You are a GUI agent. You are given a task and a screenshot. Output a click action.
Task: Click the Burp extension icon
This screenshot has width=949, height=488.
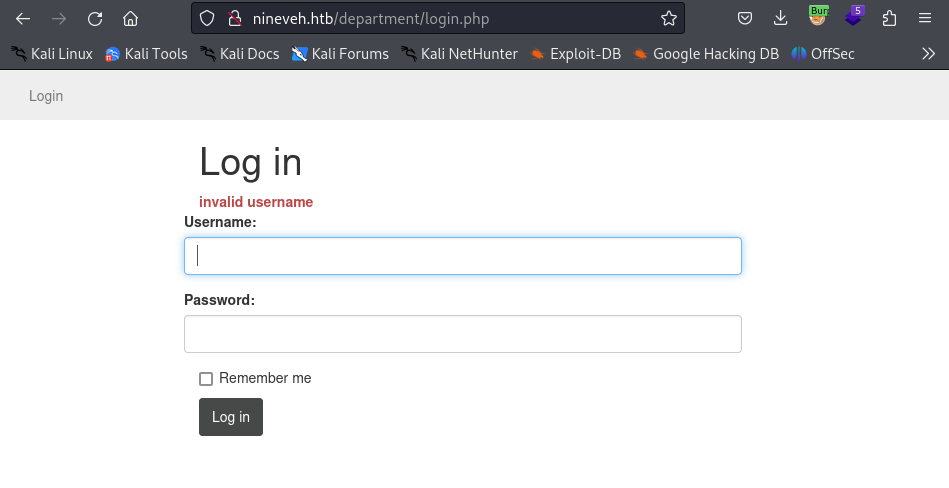point(818,17)
